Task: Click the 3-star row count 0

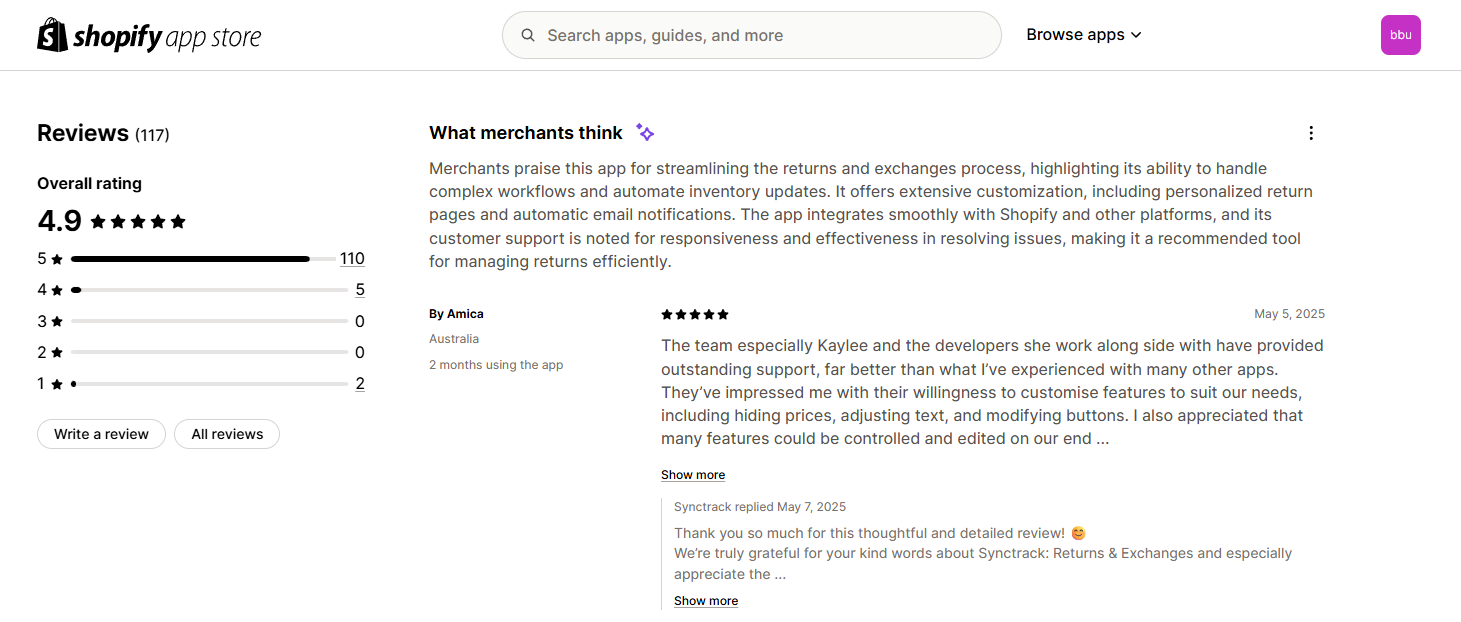Action: tap(360, 322)
